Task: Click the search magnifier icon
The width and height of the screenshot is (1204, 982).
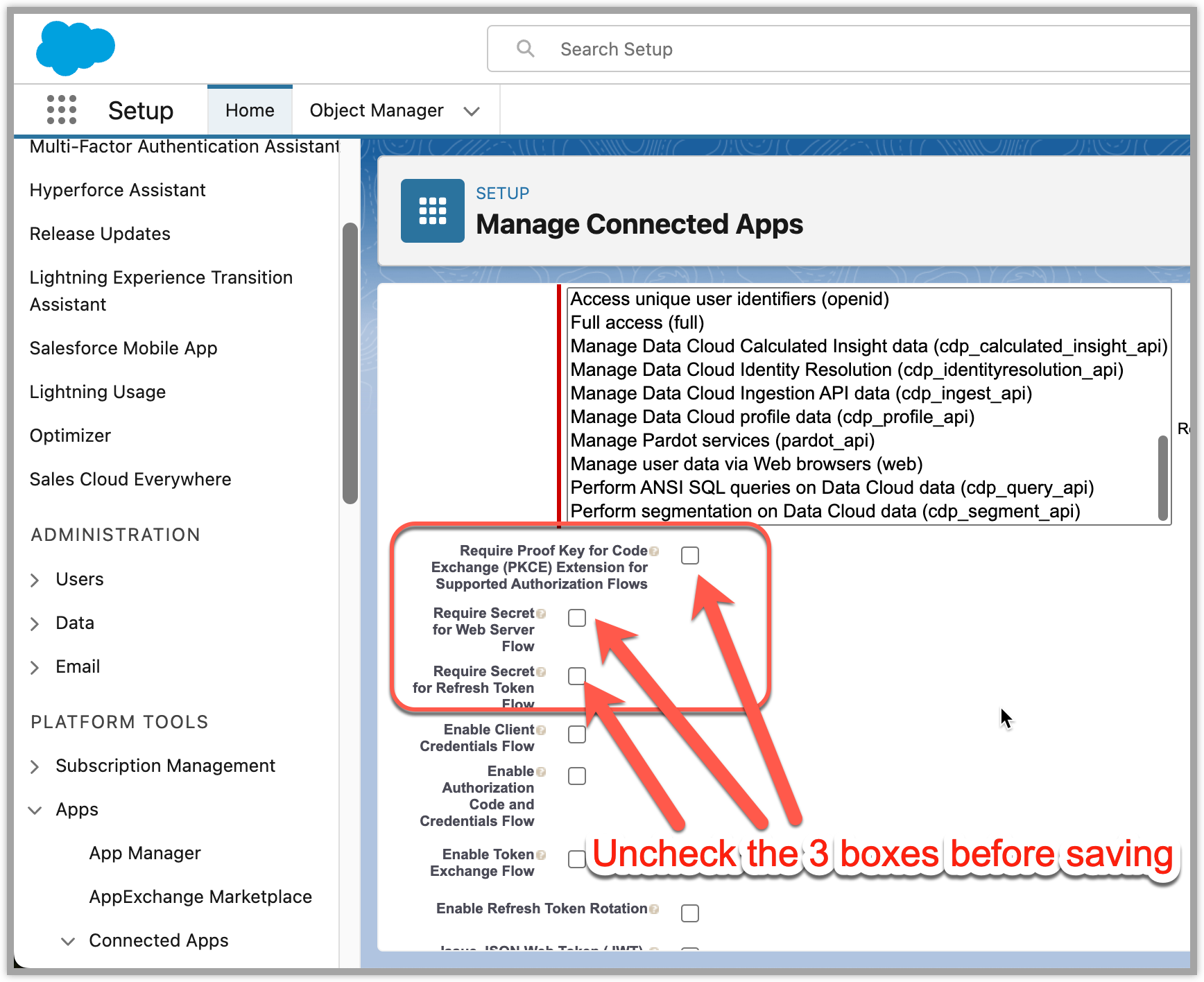Action: coord(526,49)
